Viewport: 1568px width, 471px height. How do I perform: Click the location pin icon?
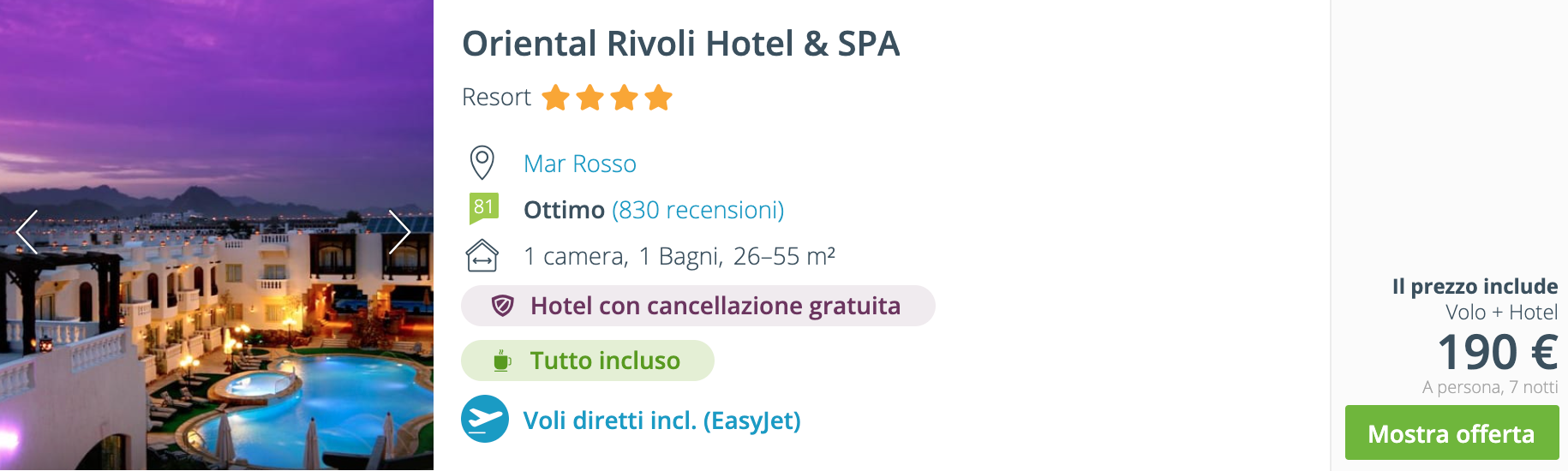(x=482, y=163)
